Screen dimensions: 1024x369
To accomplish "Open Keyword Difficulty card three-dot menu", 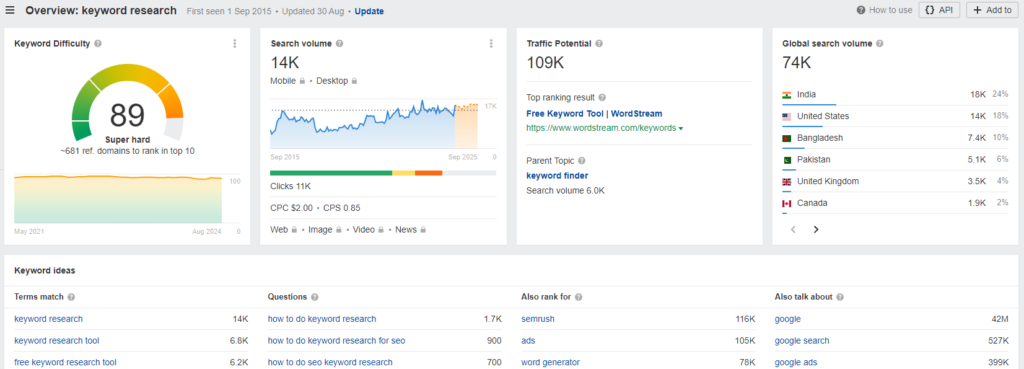I will [x=234, y=44].
